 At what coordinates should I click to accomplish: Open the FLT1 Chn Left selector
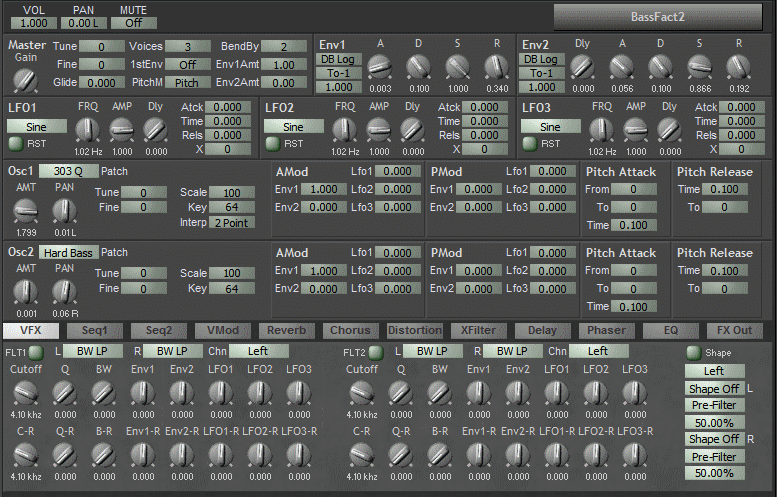[x=258, y=351]
